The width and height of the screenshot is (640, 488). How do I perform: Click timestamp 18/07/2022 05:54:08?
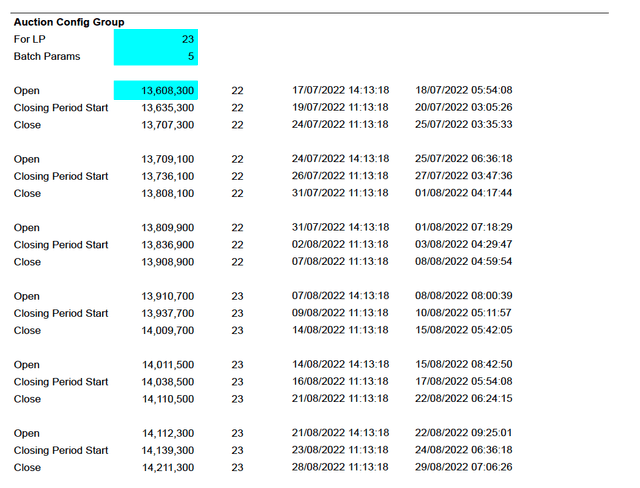pos(464,90)
